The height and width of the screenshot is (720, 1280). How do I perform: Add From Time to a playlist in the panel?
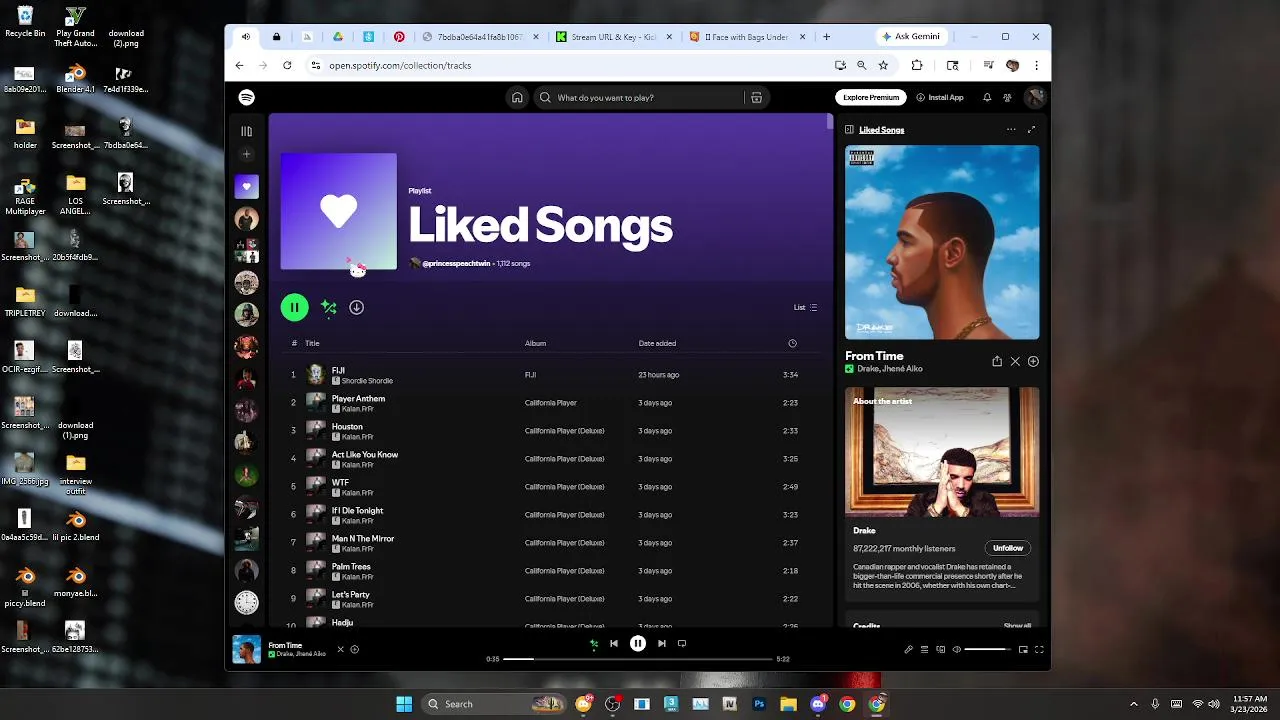1033,361
